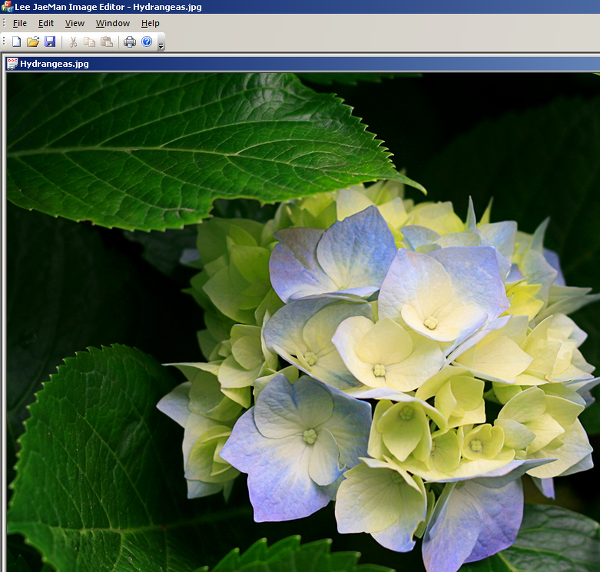Open the Window menu
The image size is (600, 572).
pos(112,23)
